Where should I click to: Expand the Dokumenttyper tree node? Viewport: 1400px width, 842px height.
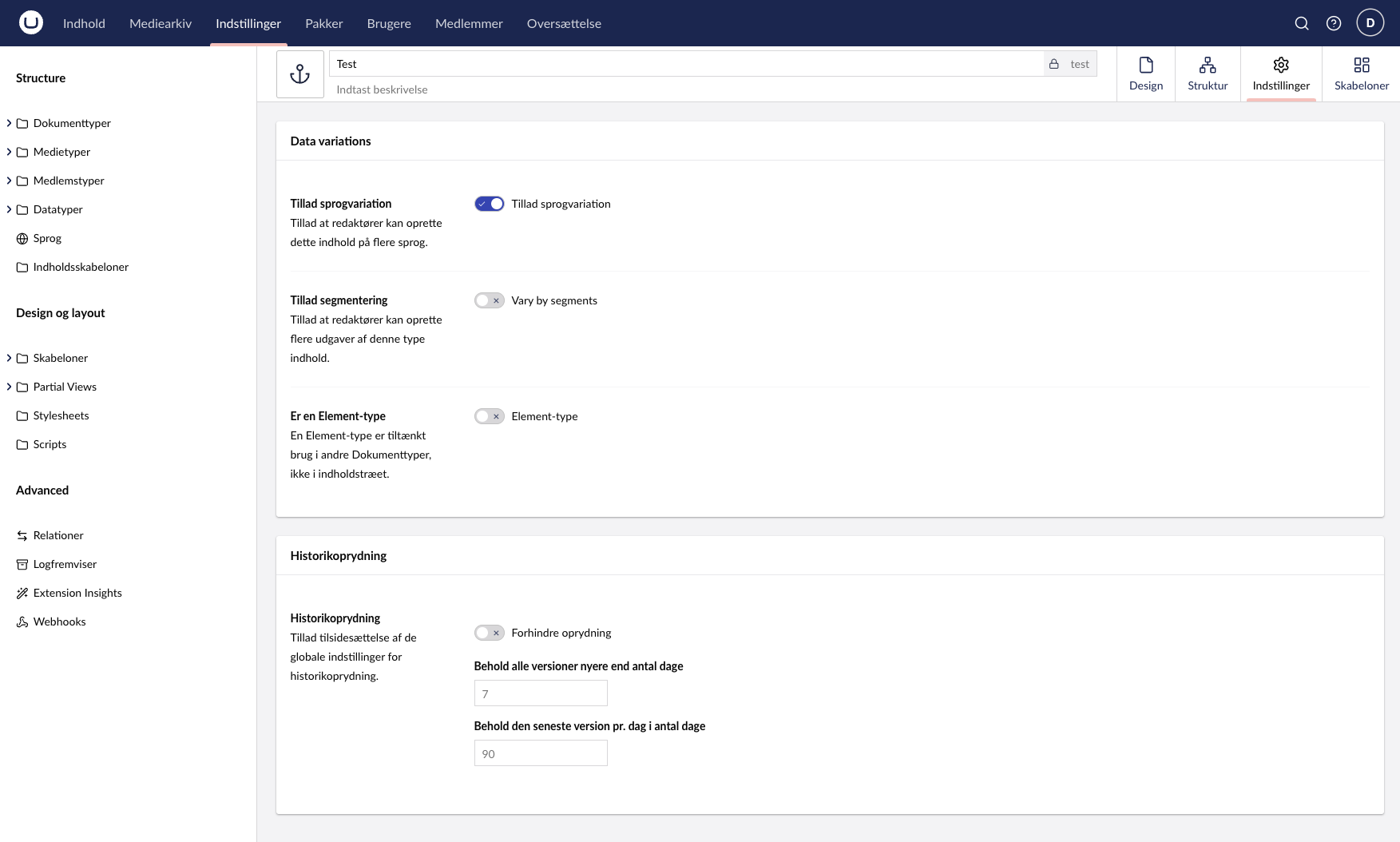[9, 123]
